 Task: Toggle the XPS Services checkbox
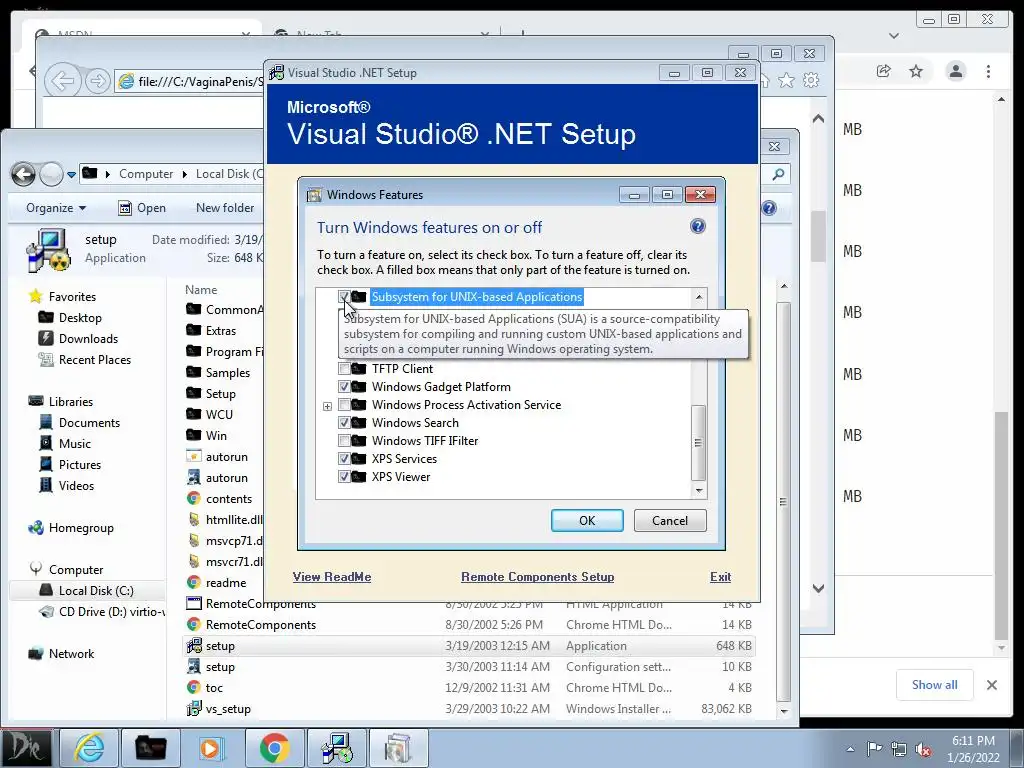[x=344, y=458]
